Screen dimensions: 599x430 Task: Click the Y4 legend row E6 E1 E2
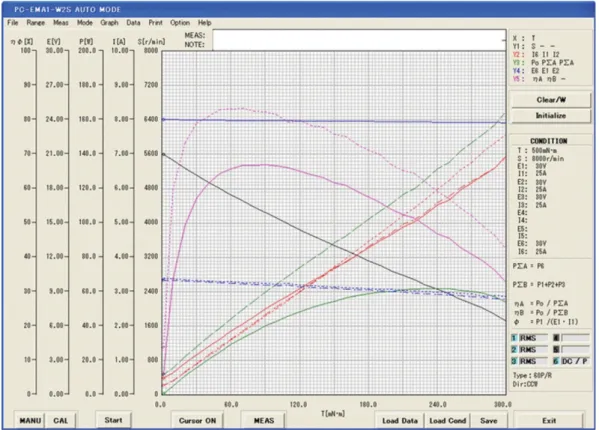click(536, 71)
